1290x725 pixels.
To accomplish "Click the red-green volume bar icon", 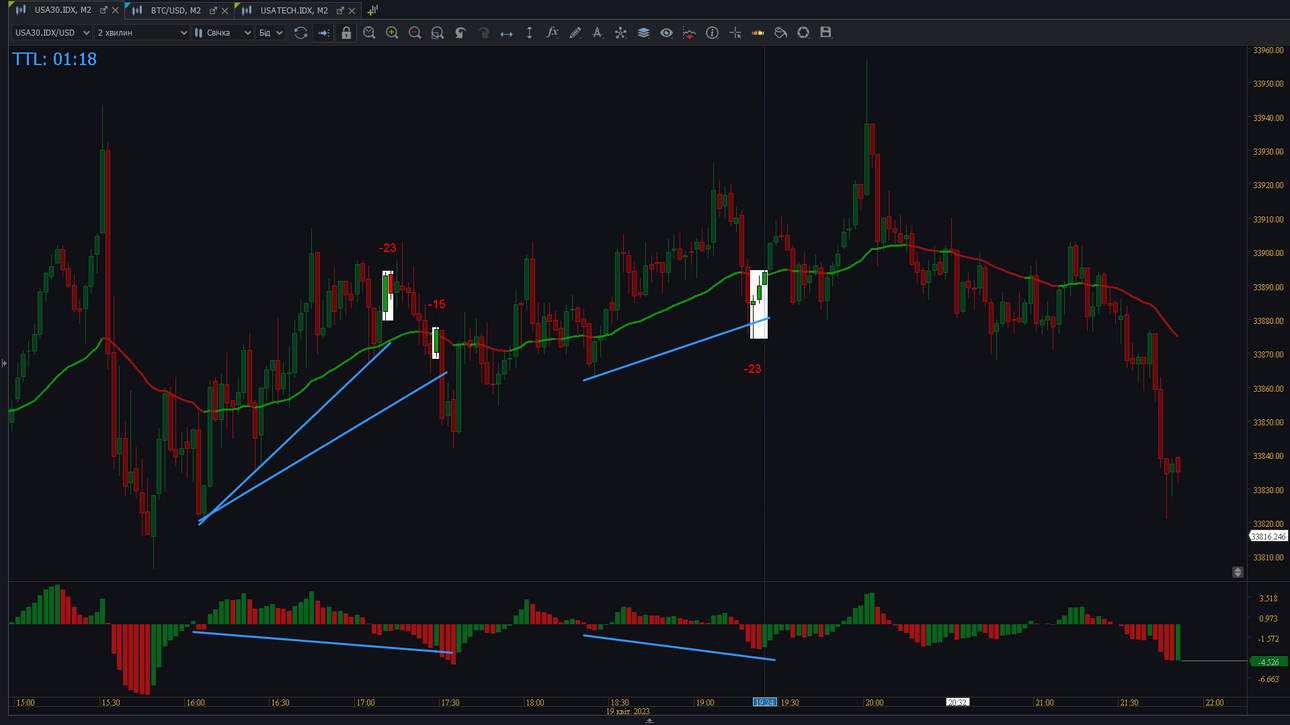I will coord(758,33).
